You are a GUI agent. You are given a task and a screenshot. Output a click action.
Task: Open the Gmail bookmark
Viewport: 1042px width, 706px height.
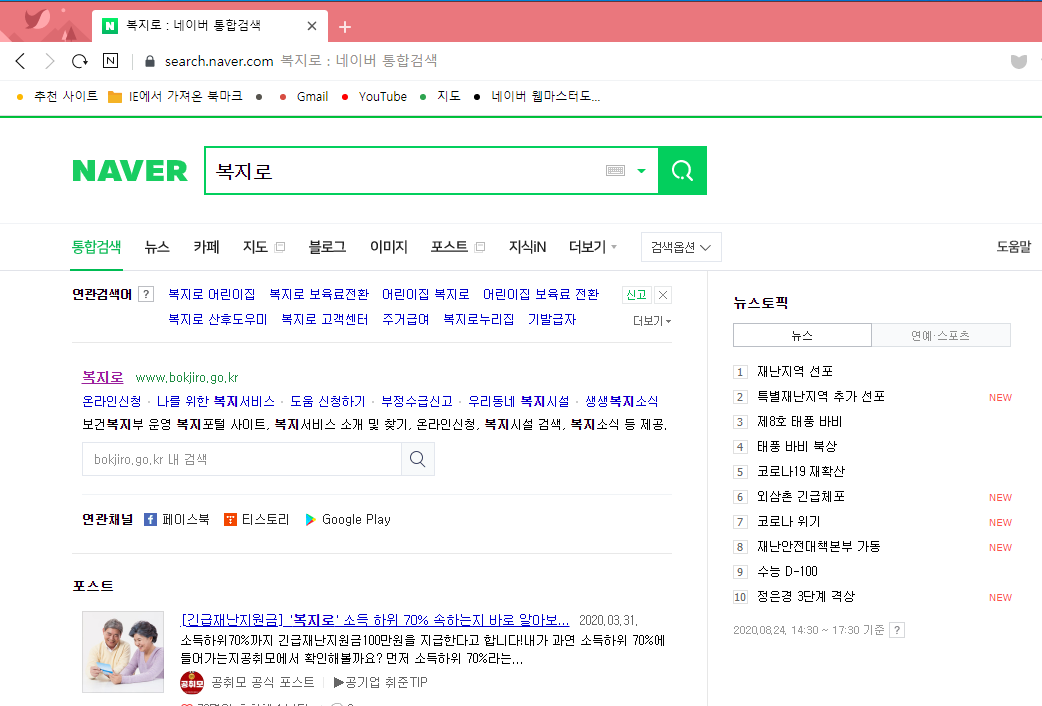304,96
